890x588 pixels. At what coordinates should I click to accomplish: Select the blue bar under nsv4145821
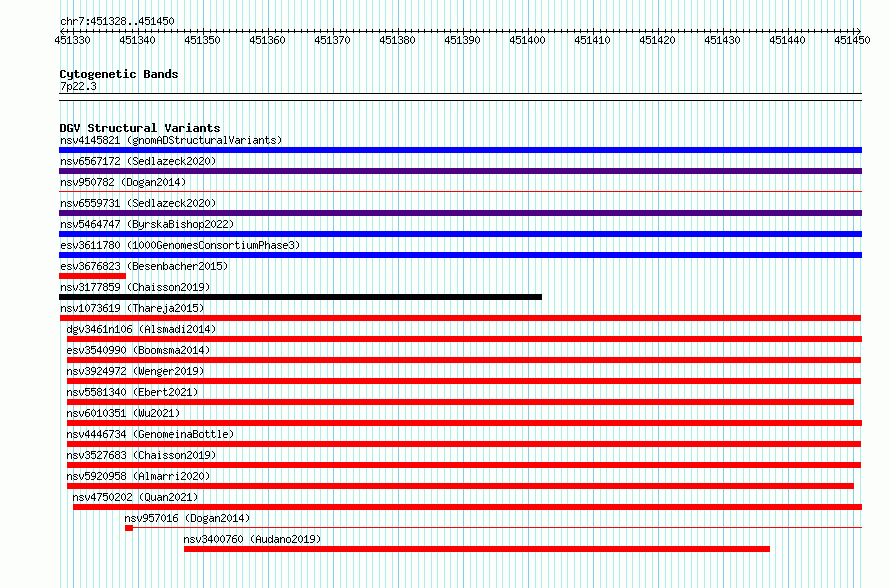pyautogui.click(x=460, y=150)
